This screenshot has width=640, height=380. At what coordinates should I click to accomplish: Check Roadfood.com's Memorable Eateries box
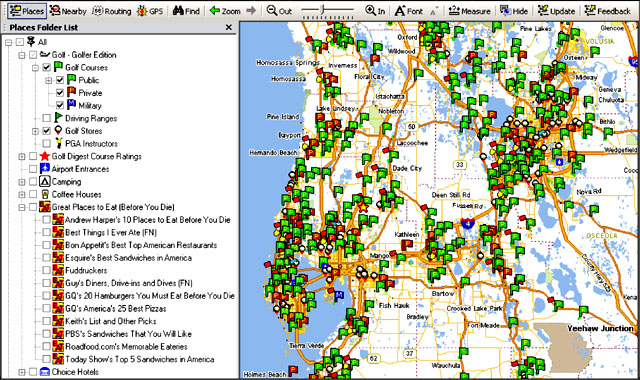coord(47,347)
